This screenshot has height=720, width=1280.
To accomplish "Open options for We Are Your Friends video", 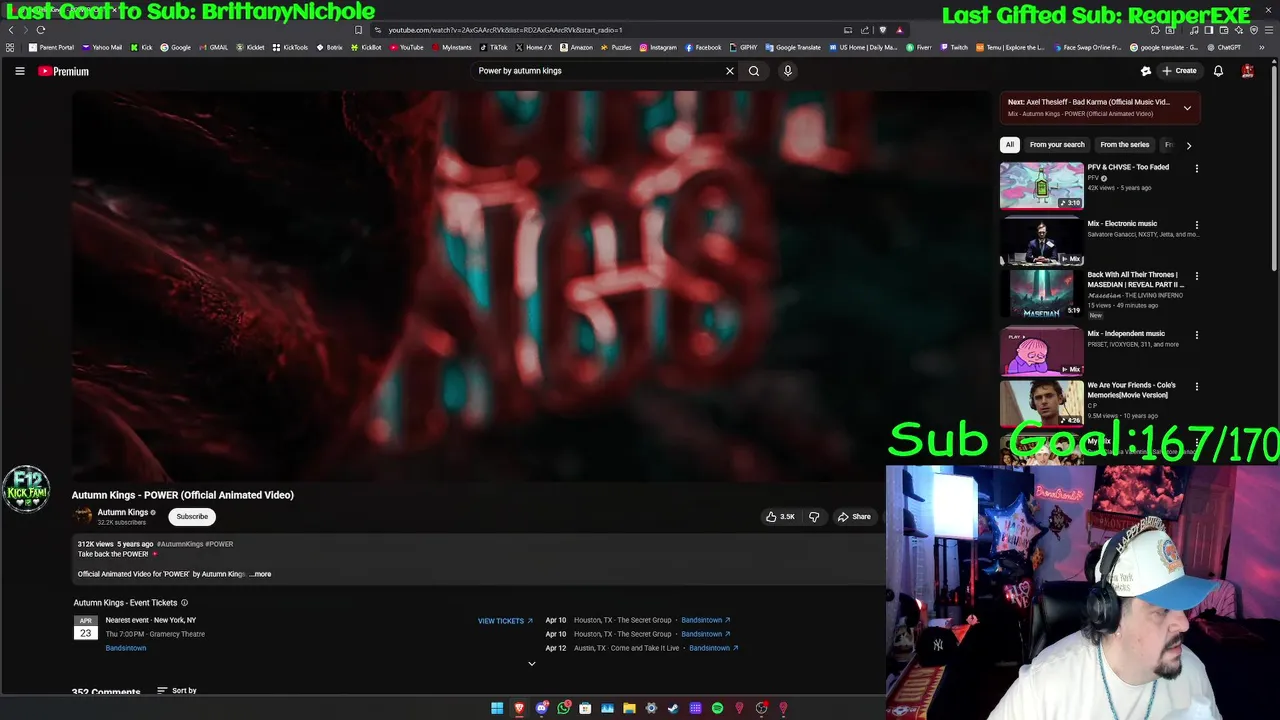I will (x=1196, y=386).
